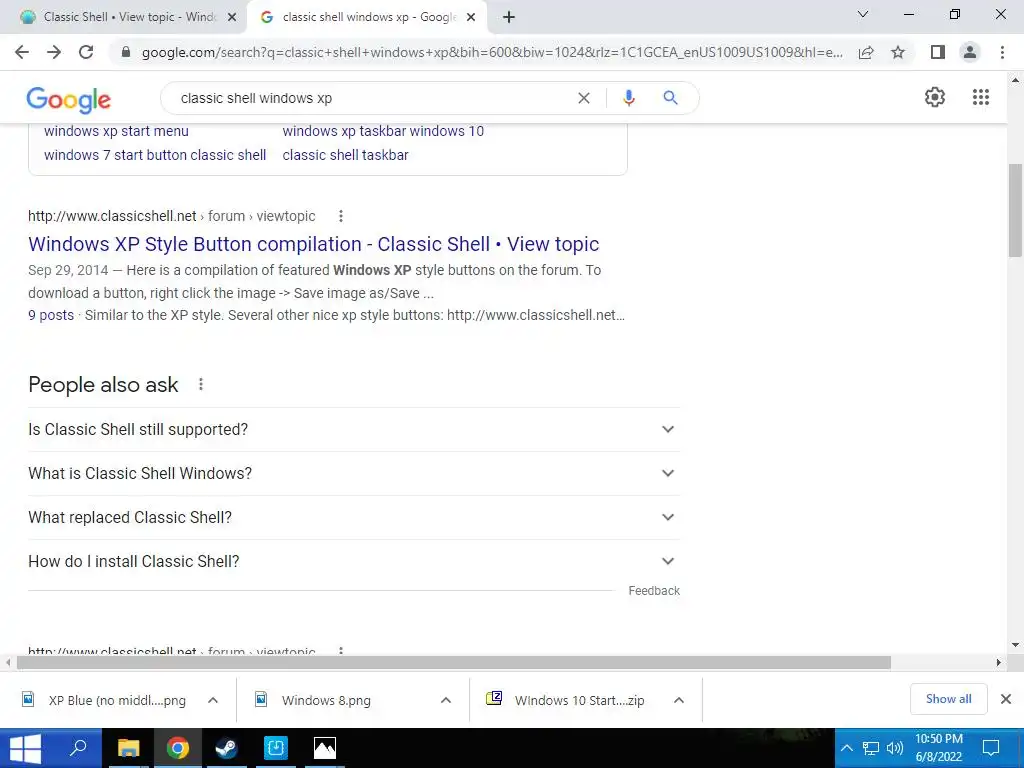Screen dimensions: 1024x768
Task: Open XP Blue png download options arrow
Action: coord(213,700)
